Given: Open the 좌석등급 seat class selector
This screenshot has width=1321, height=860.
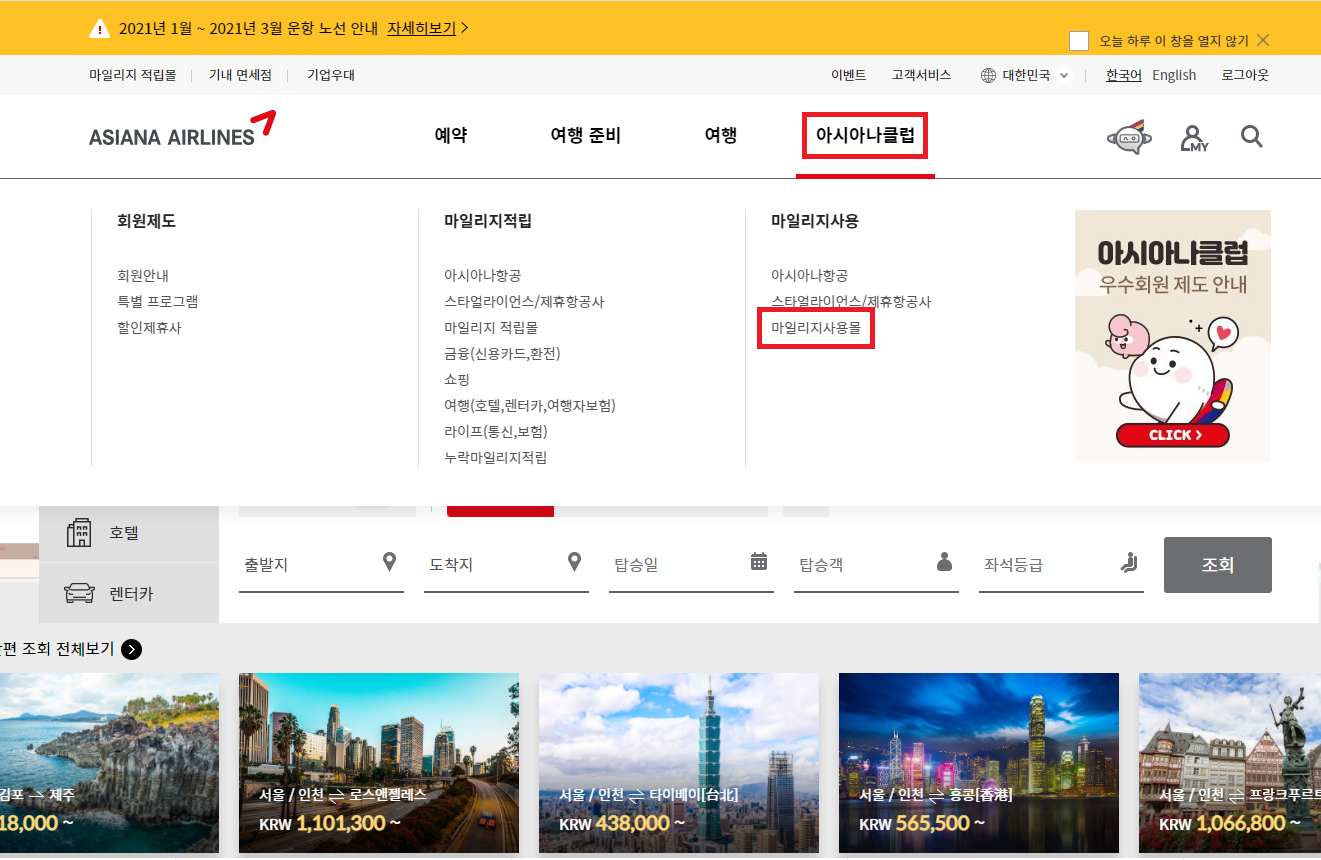Looking at the screenshot, I should (x=1061, y=565).
